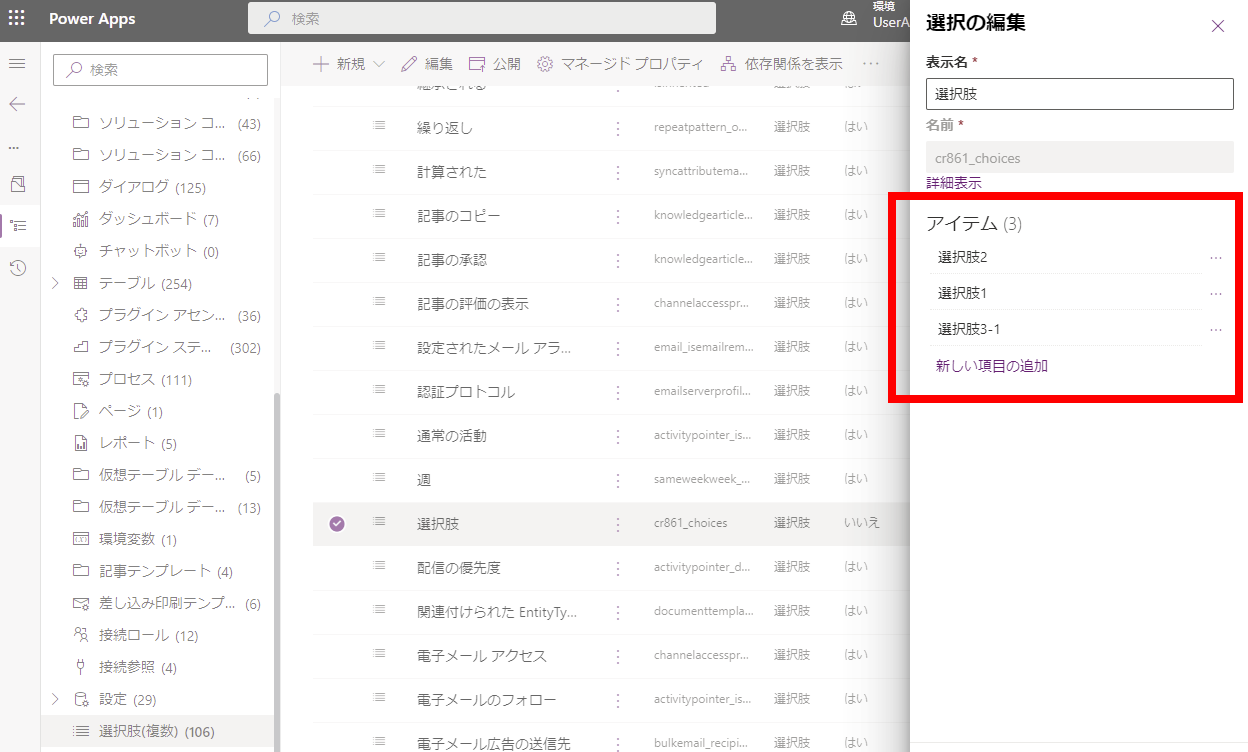The height and width of the screenshot is (752, 1248).
Task: Open the History icon in left rail
Action: coord(17,268)
